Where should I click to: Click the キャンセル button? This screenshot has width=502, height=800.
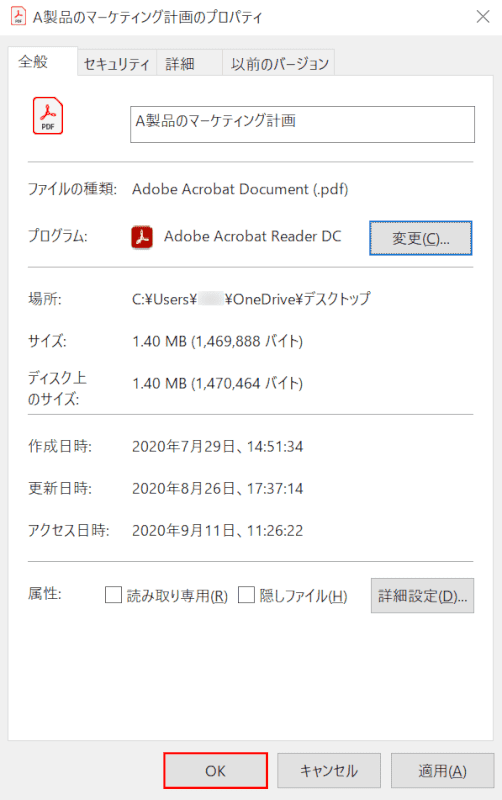329,770
